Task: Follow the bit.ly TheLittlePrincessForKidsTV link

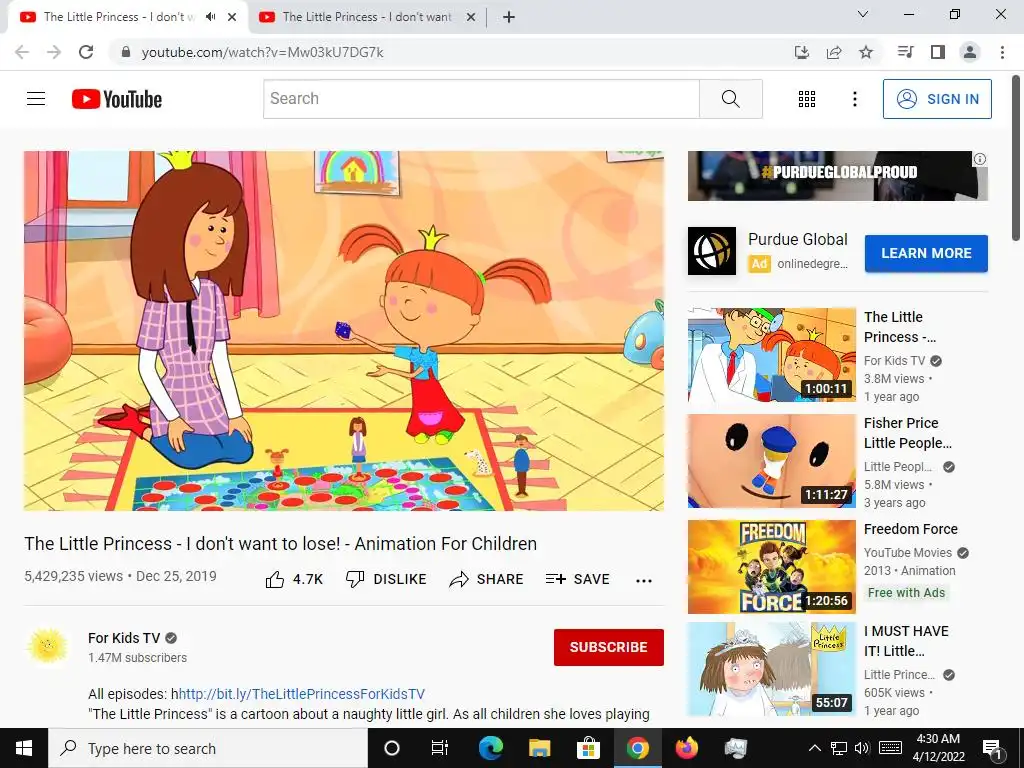Action: (x=302, y=694)
